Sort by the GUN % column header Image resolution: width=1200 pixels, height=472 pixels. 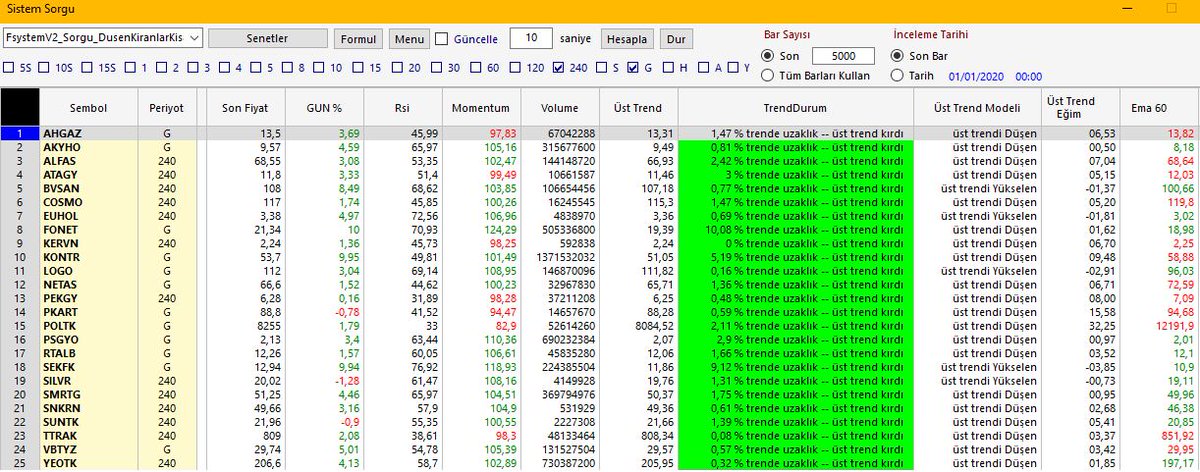tap(325, 107)
